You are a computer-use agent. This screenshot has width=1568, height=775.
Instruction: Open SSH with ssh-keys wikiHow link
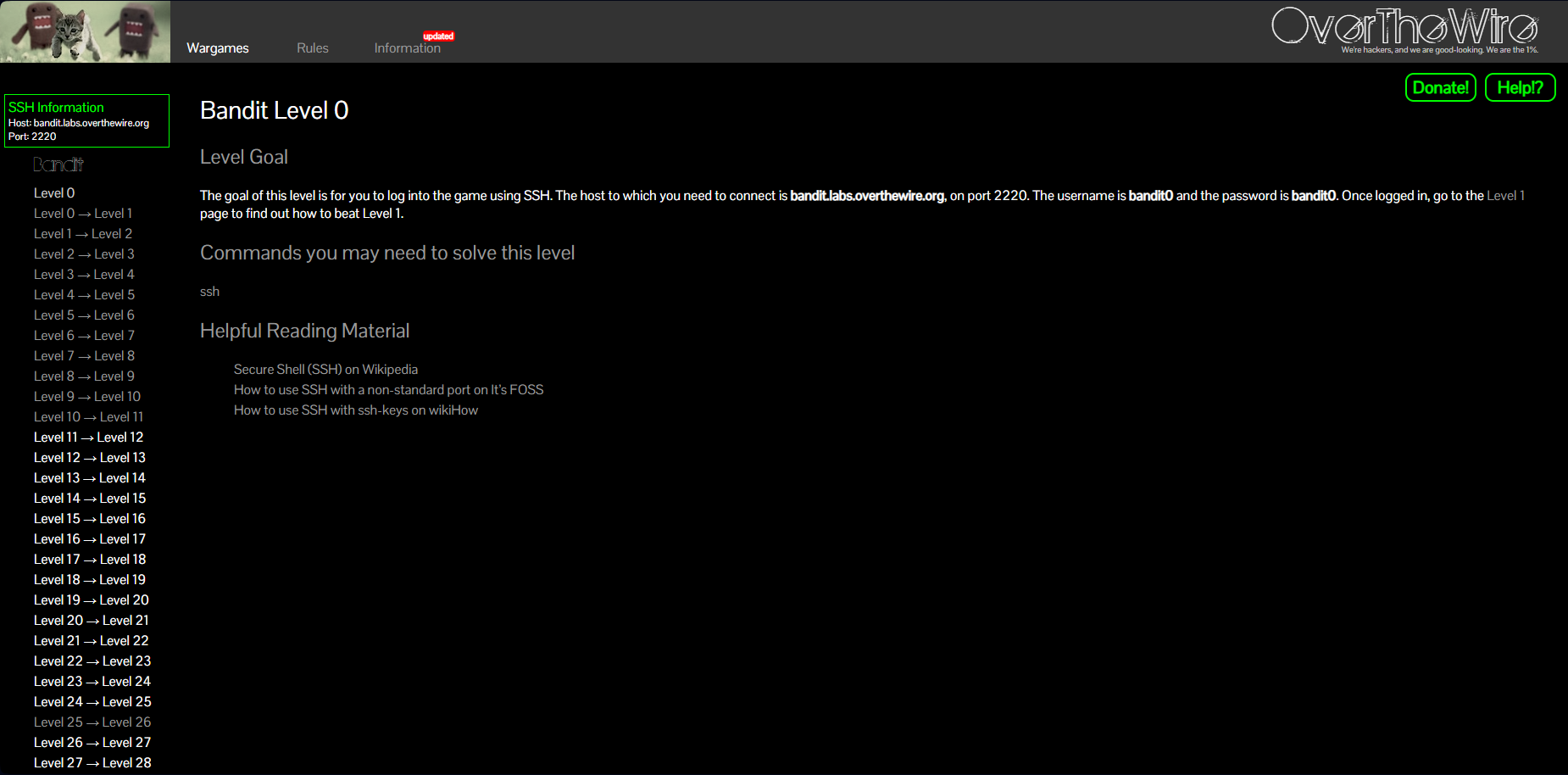[x=356, y=410]
